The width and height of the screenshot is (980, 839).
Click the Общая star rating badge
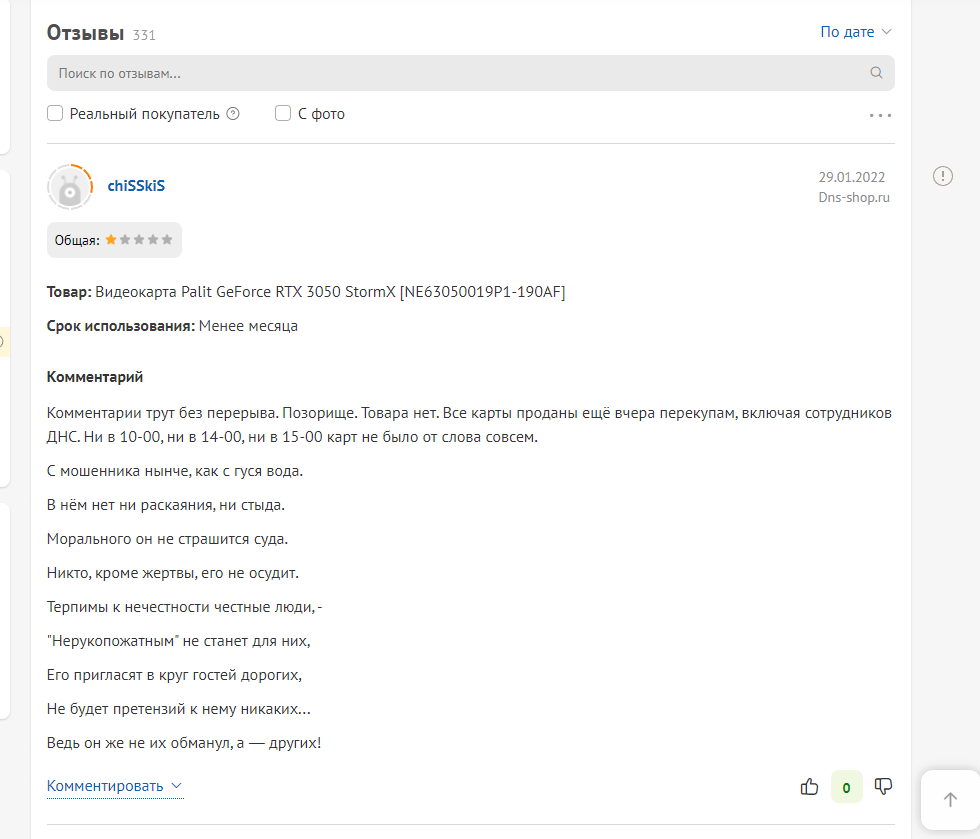(x=114, y=240)
